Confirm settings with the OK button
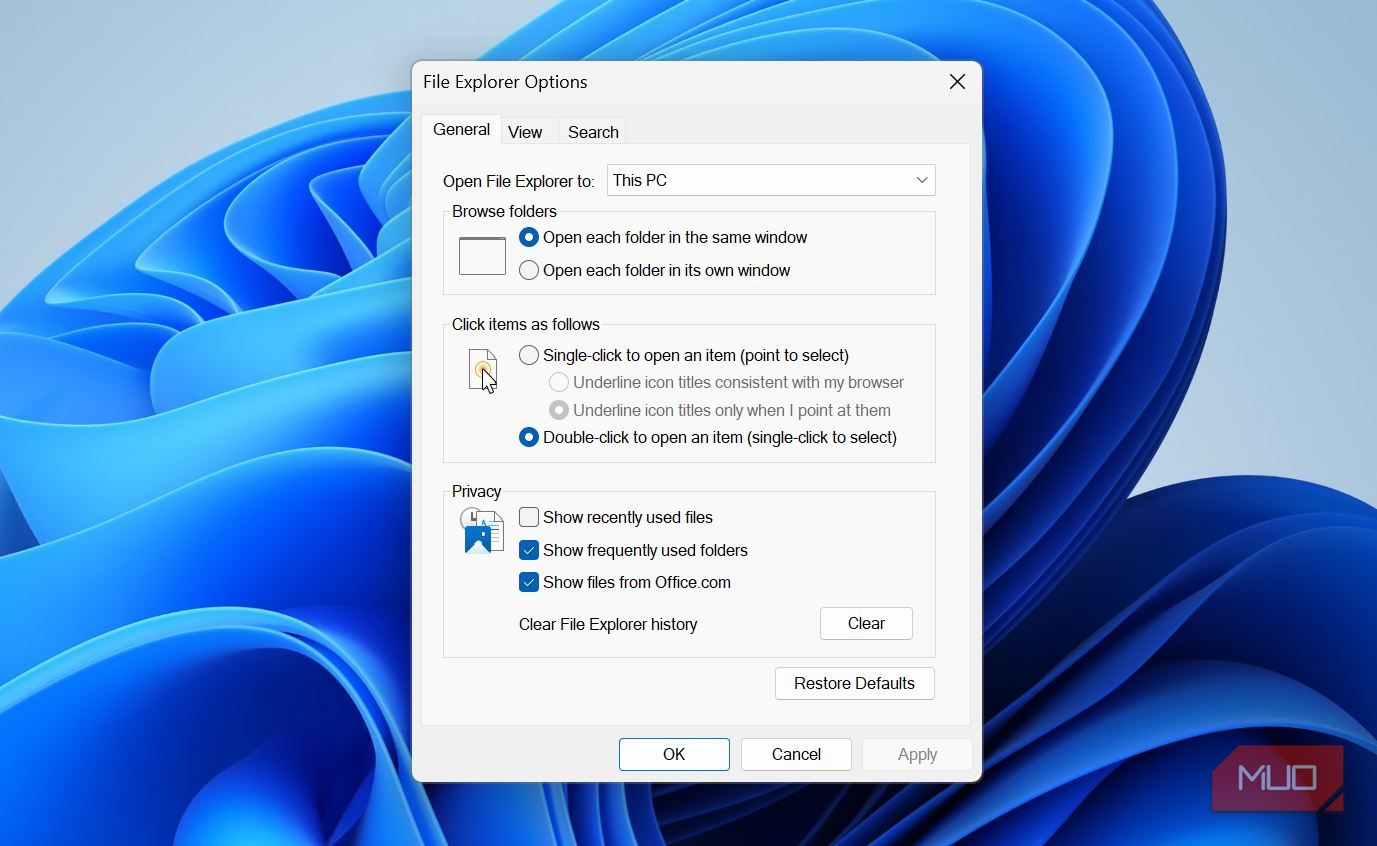The width and height of the screenshot is (1377, 846). pos(674,754)
